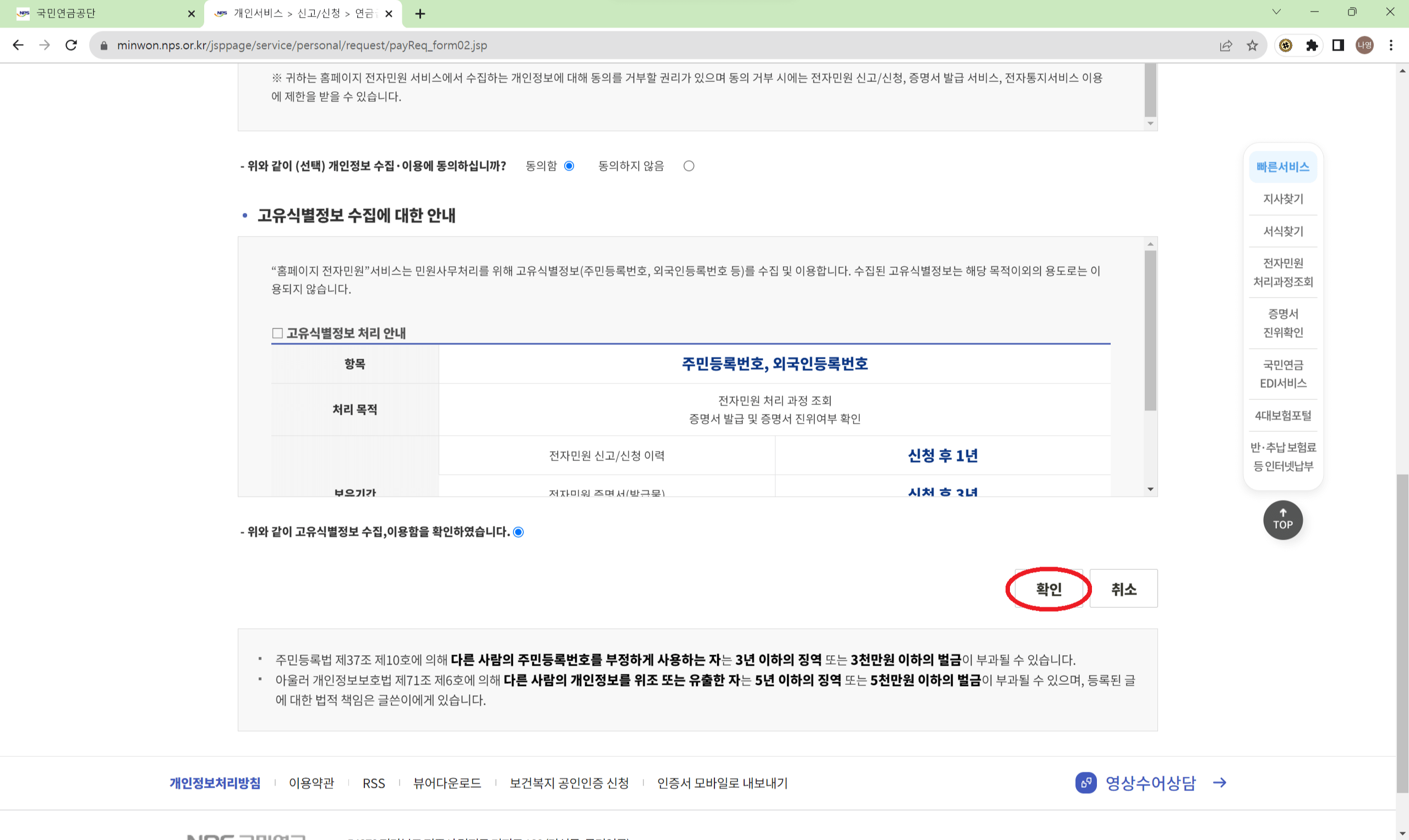Select the 동의함 radio button
1409x840 pixels.
(569, 165)
